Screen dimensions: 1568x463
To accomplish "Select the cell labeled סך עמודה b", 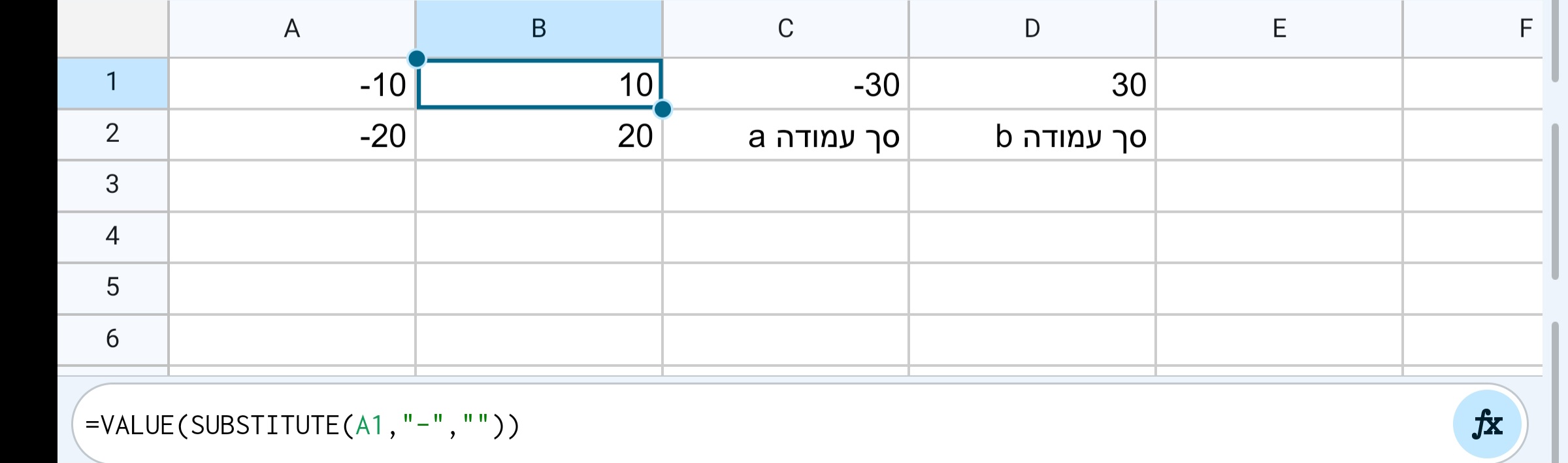I will pyautogui.click(x=1031, y=135).
